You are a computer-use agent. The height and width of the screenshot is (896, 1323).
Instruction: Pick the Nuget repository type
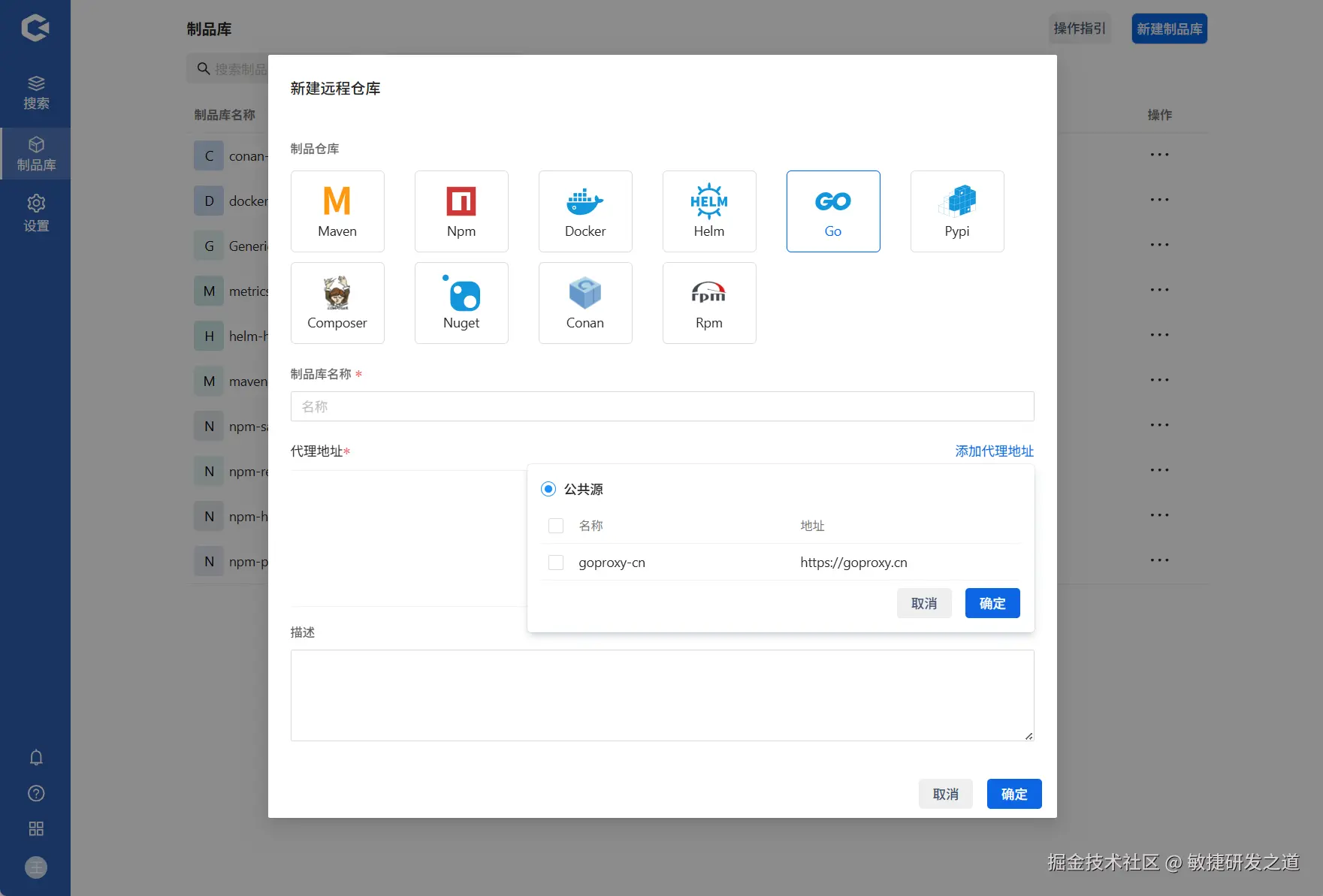tap(461, 303)
